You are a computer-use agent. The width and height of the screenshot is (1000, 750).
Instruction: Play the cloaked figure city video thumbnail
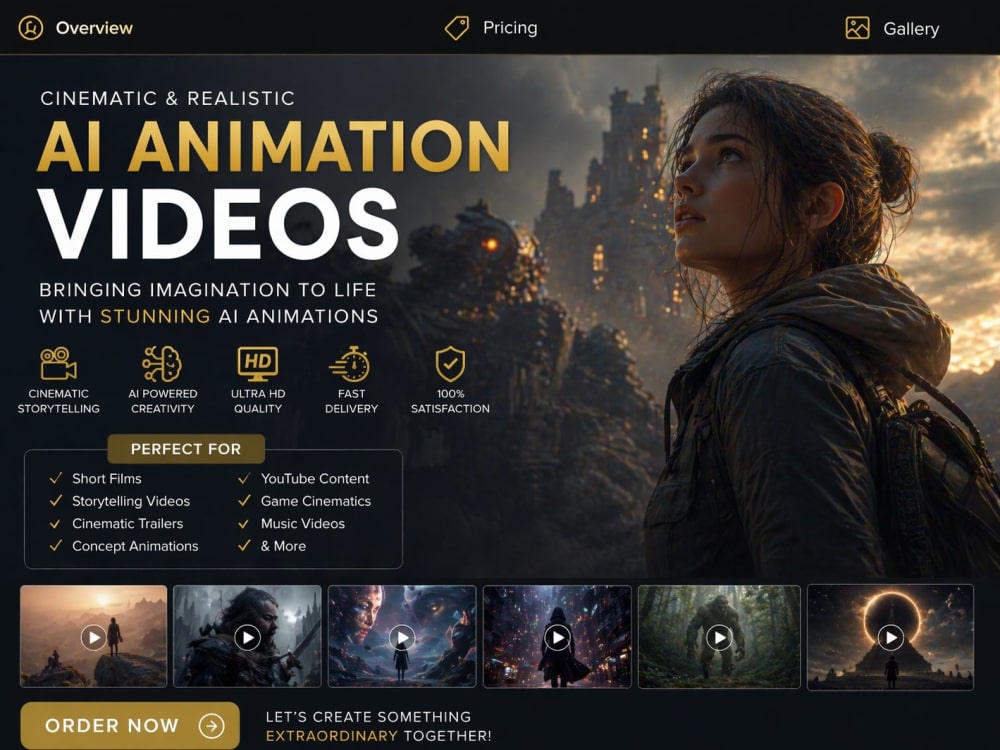(557, 636)
